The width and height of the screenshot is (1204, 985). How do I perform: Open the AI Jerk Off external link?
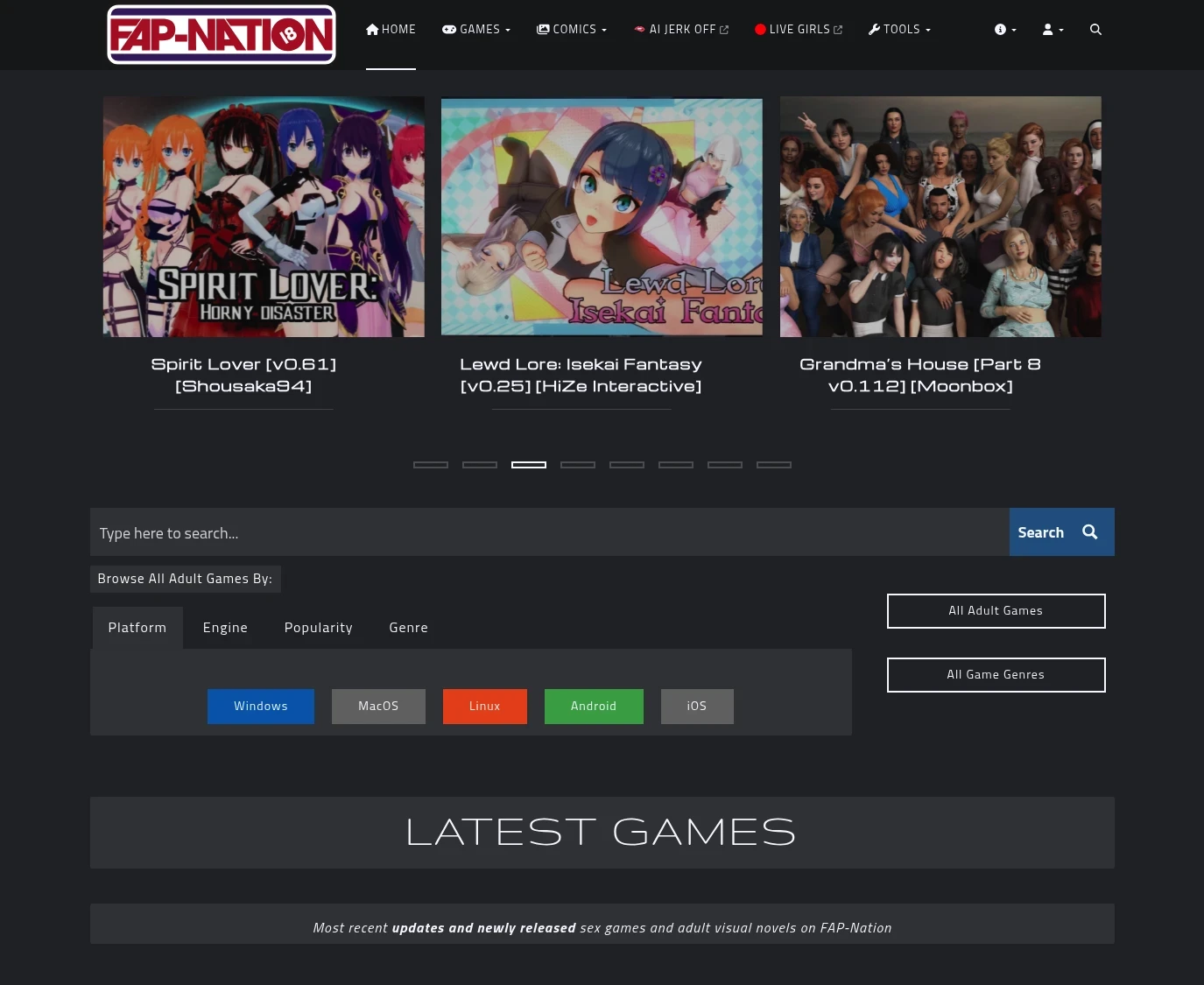(x=681, y=30)
